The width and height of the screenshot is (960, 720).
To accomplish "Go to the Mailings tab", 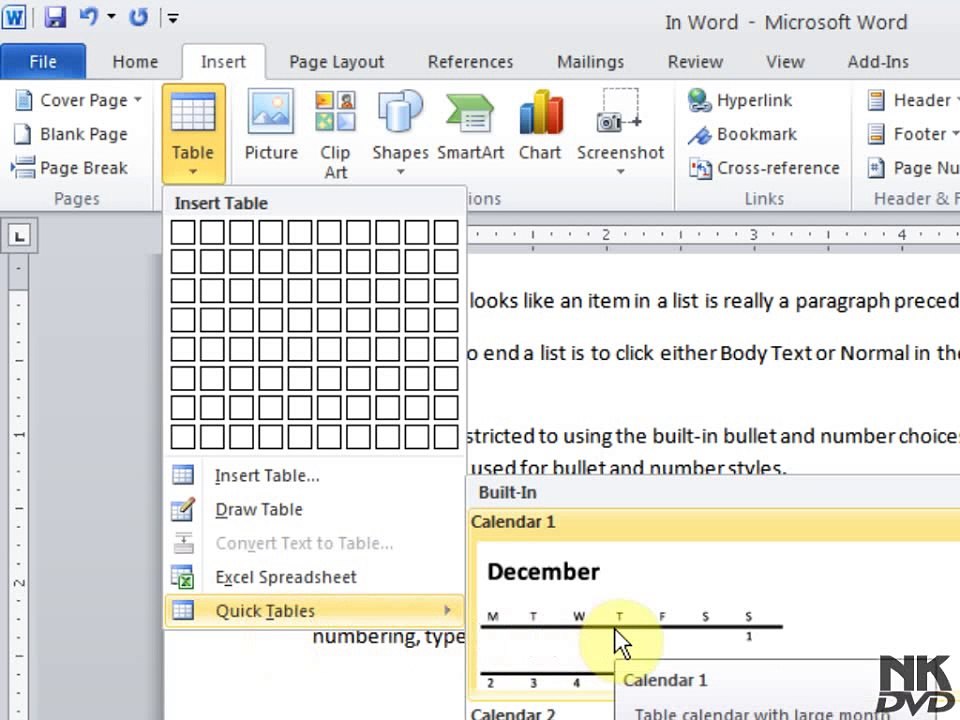I will point(590,62).
